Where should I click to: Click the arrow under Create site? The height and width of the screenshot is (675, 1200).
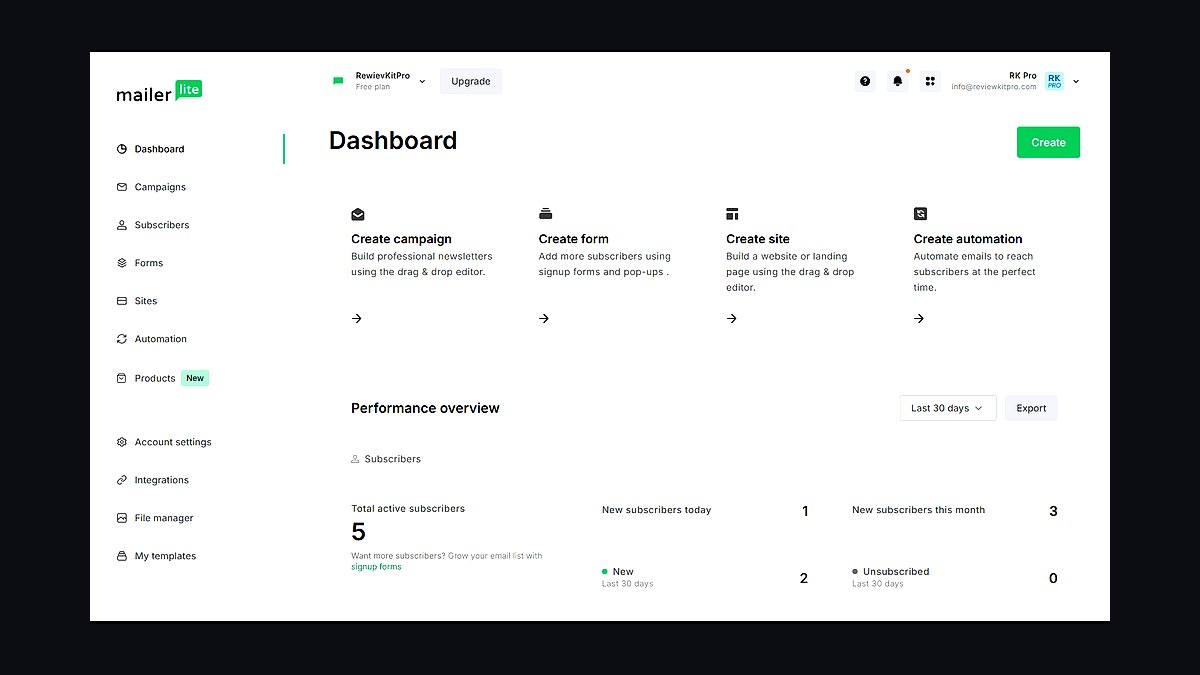coord(732,318)
